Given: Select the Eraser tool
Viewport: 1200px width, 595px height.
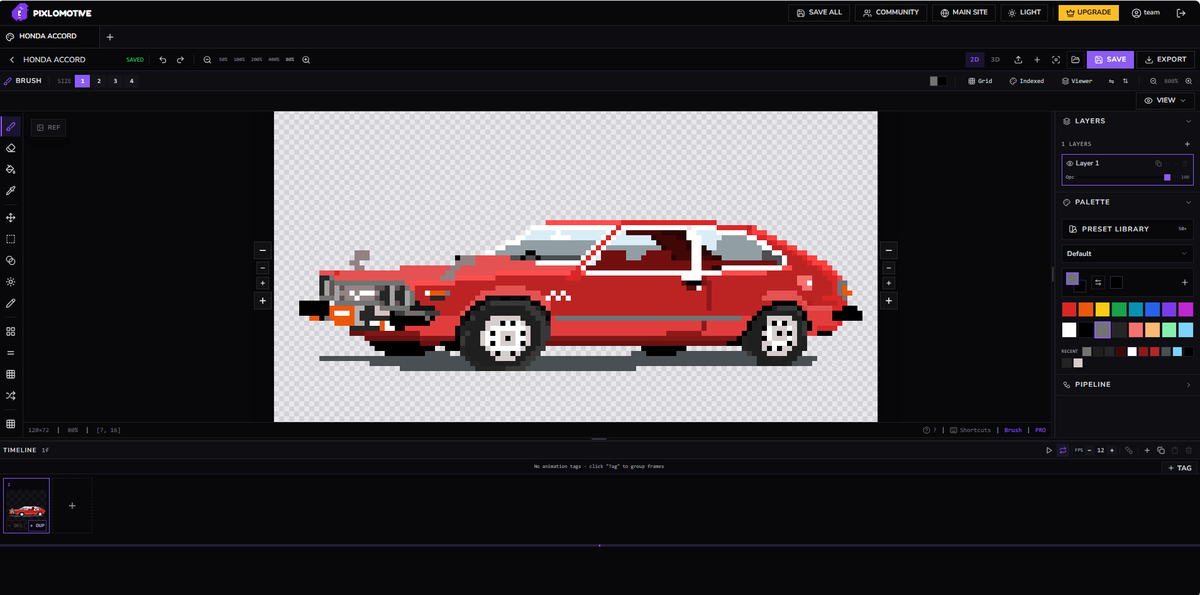Looking at the screenshot, I should [11, 148].
